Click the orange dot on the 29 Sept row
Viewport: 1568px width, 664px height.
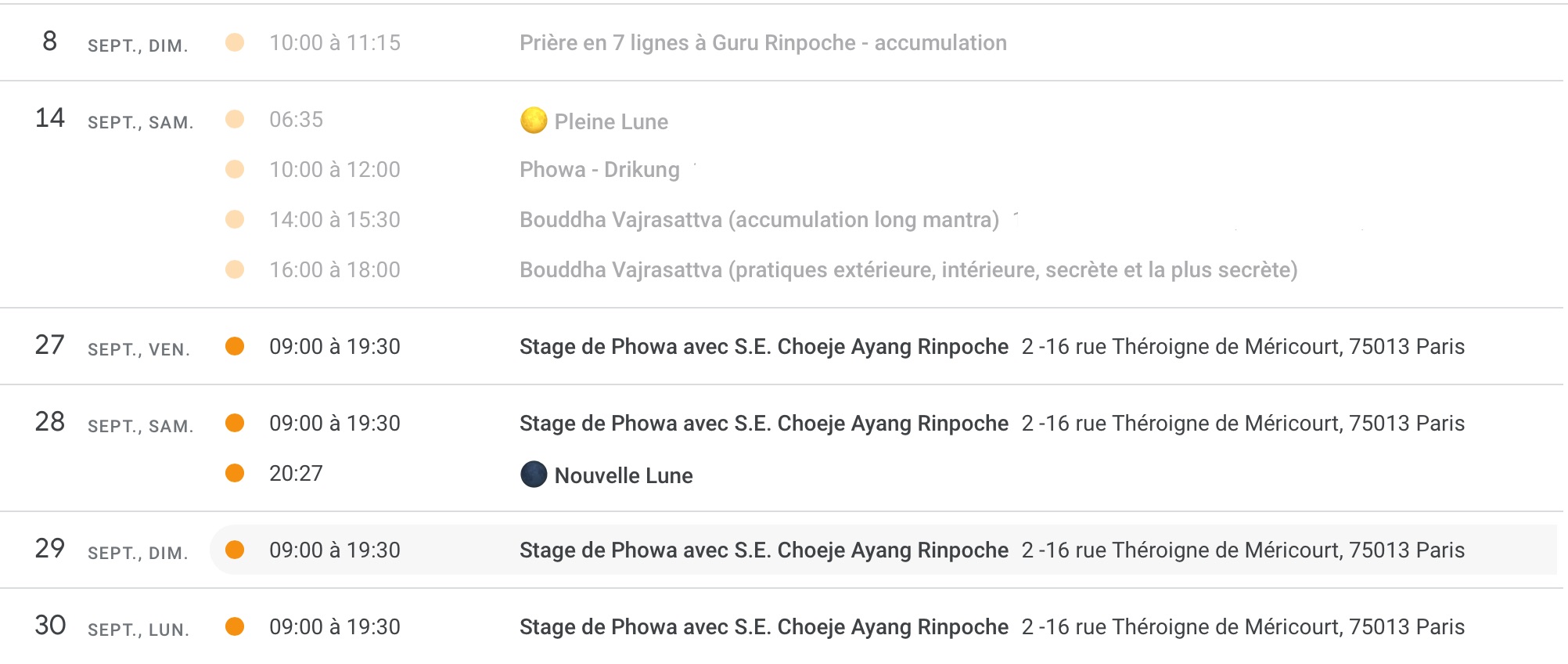(x=235, y=550)
